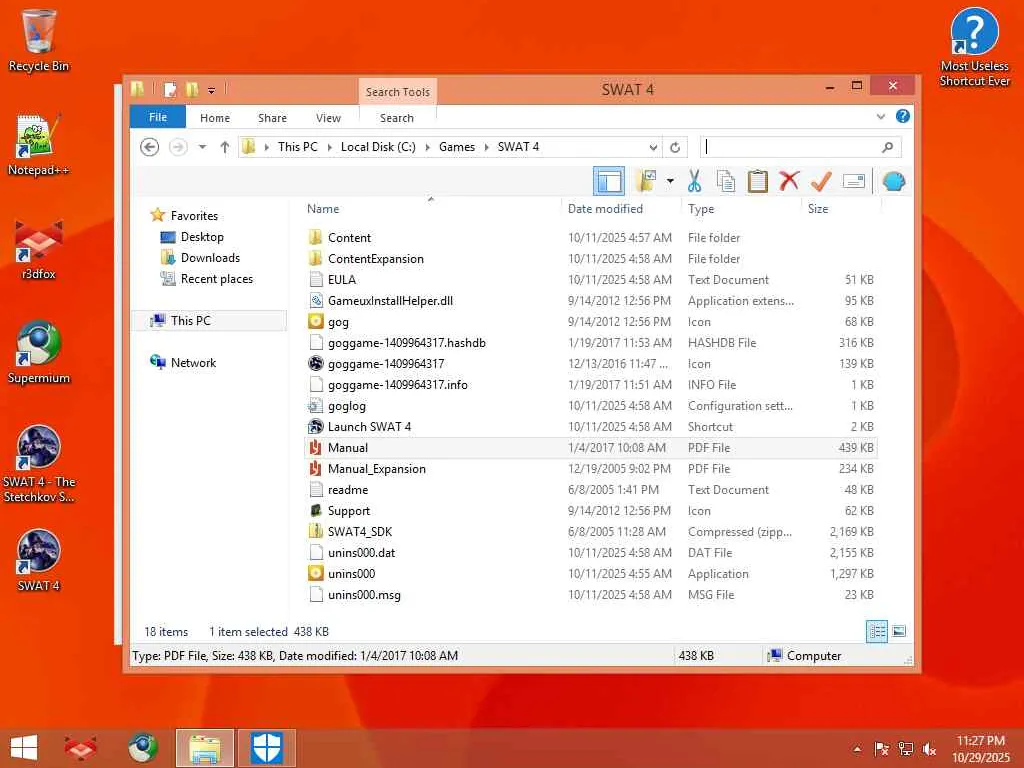Select Downloads in navigation pane
The width and height of the screenshot is (1024, 768).
click(x=210, y=258)
